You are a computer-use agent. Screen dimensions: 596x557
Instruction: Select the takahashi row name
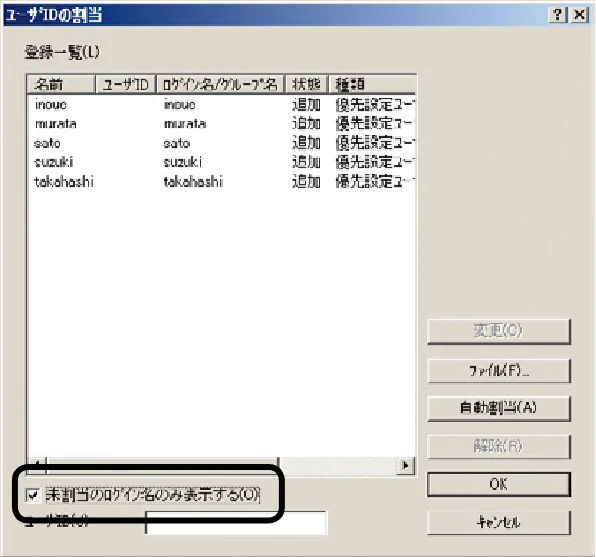63,182
